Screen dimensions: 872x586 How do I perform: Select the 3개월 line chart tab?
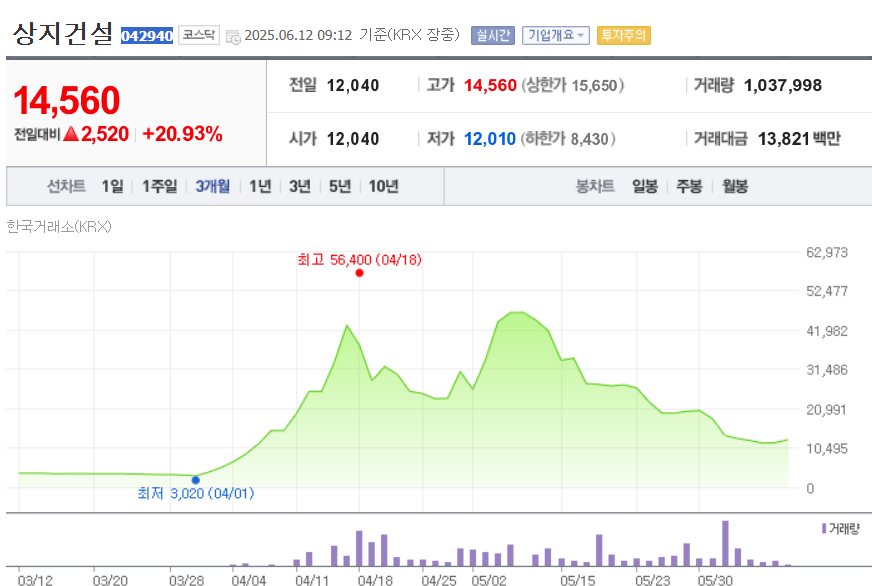[212, 186]
